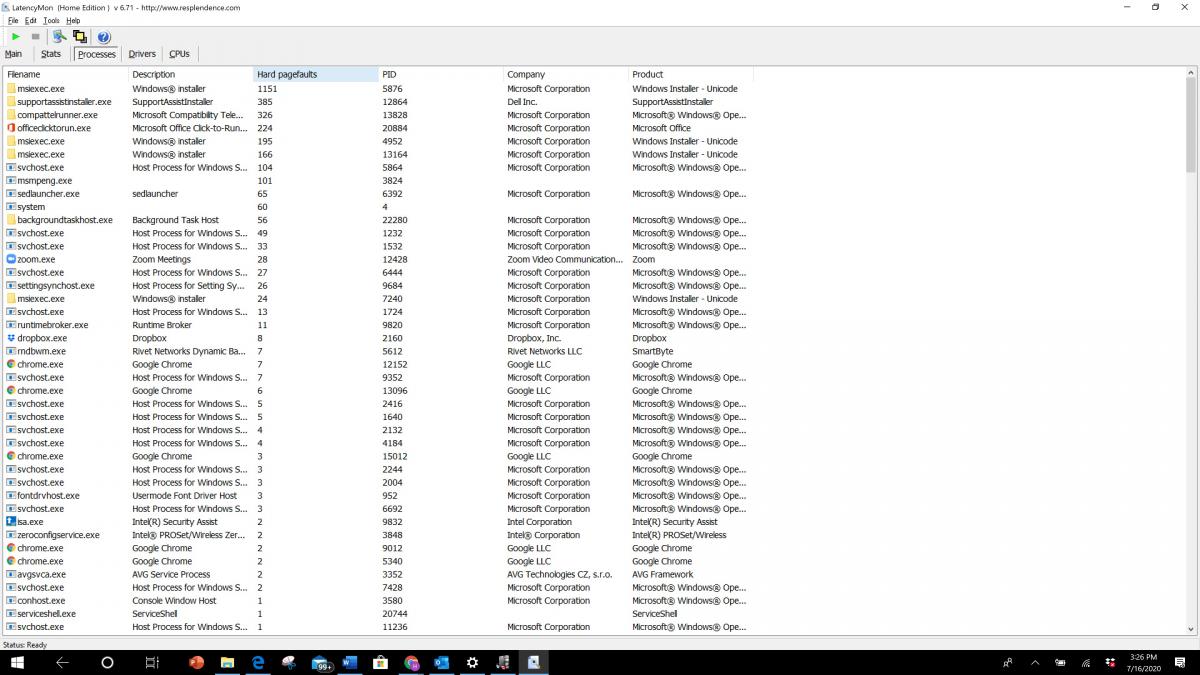Click the Dropbox icon beside dropbox.exe
This screenshot has width=1200, height=675.
(11, 338)
